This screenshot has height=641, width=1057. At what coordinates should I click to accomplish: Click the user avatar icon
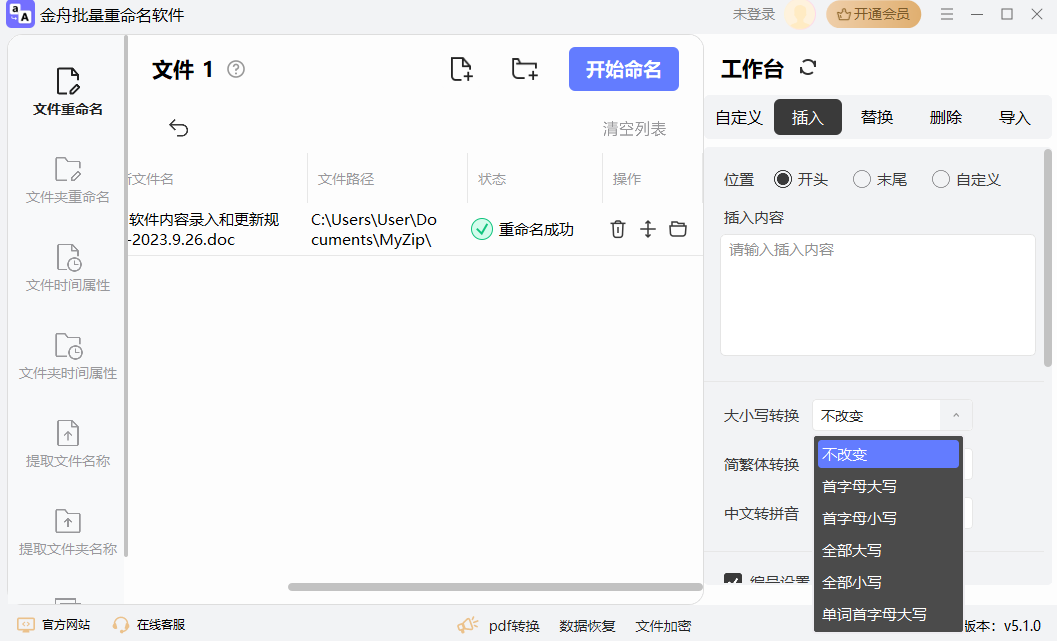click(800, 14)
